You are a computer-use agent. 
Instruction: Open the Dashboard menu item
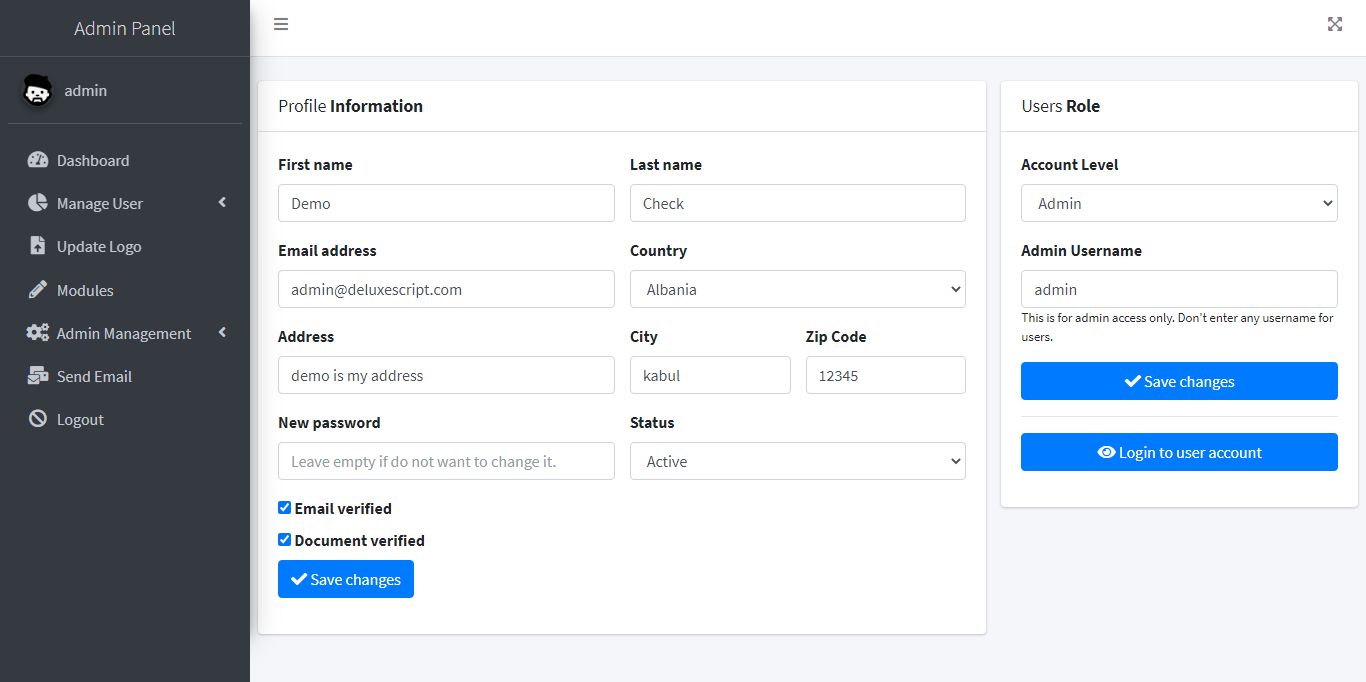pos(93,160)
